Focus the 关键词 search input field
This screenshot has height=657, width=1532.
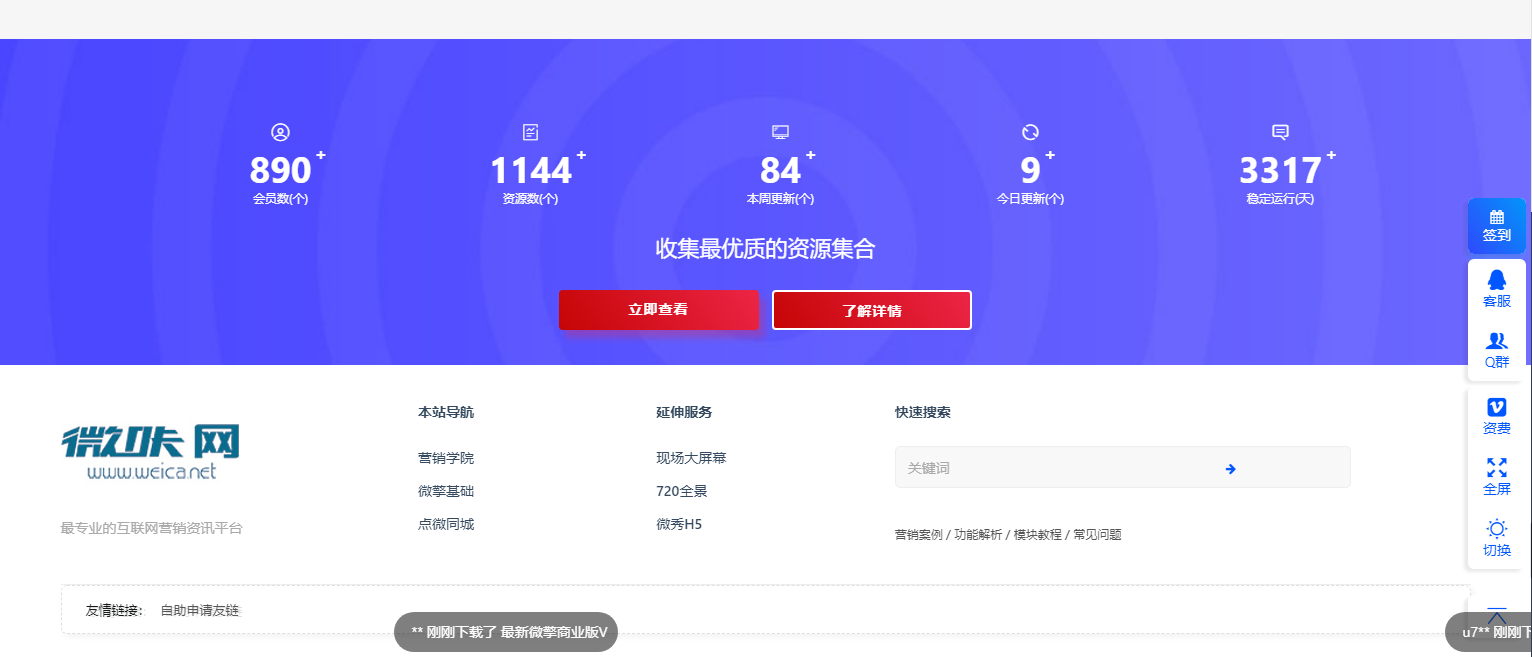(1050, 468)
